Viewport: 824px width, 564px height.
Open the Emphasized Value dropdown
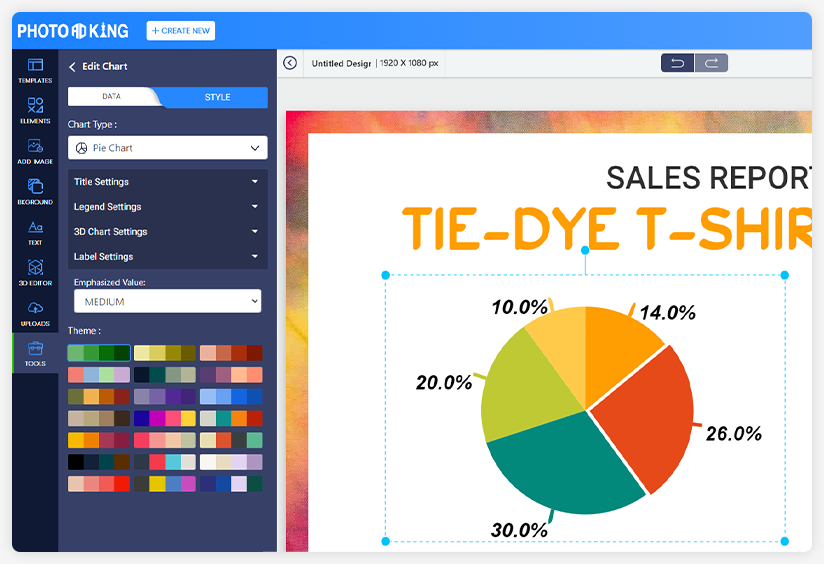pyautogui.click(x=167, y=301)
